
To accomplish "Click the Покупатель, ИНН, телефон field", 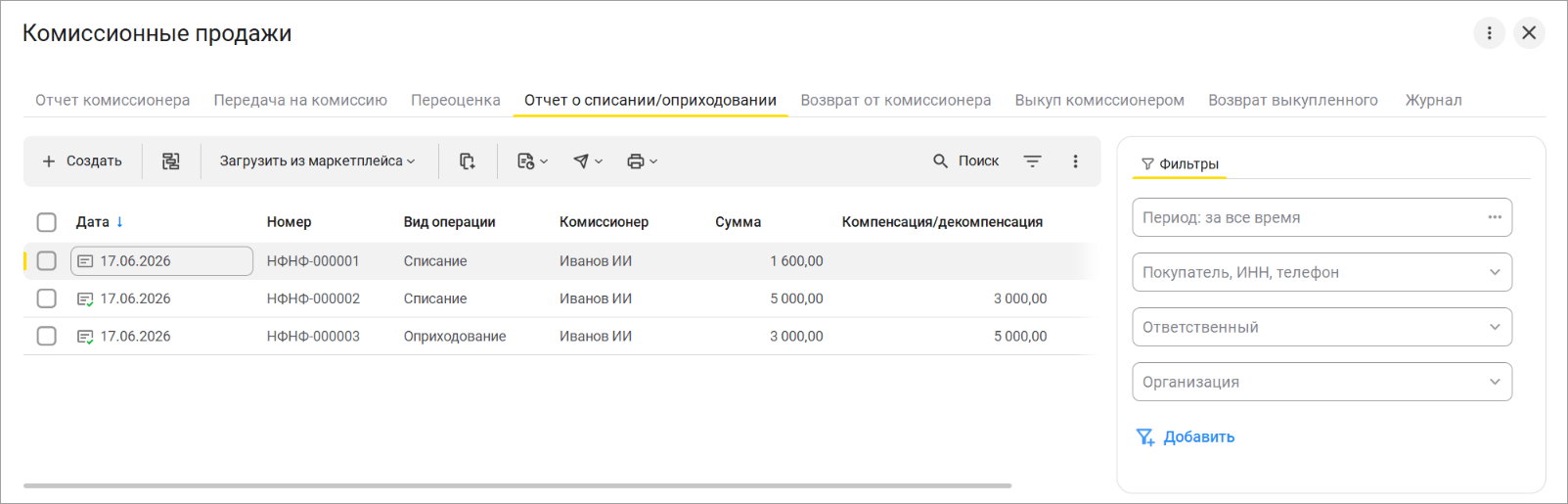I will 1322,272.
